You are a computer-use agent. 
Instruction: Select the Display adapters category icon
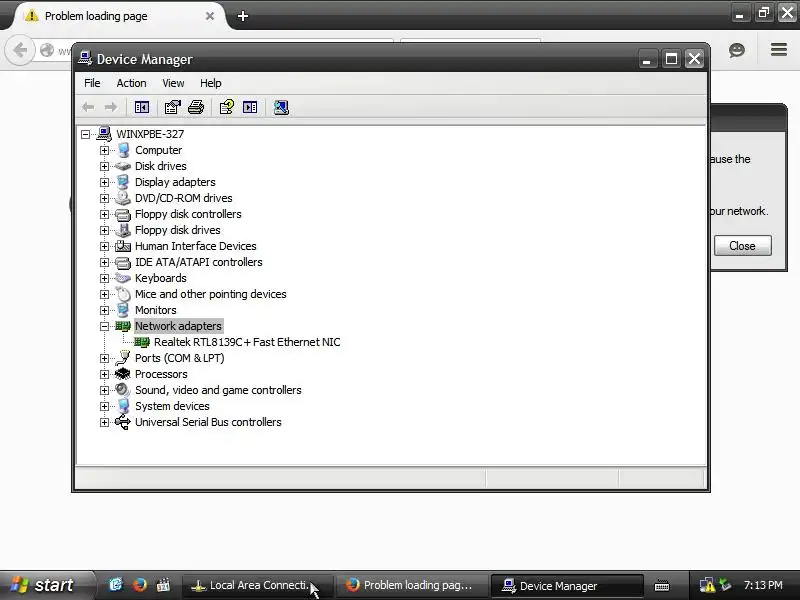(x=123, y=182)
